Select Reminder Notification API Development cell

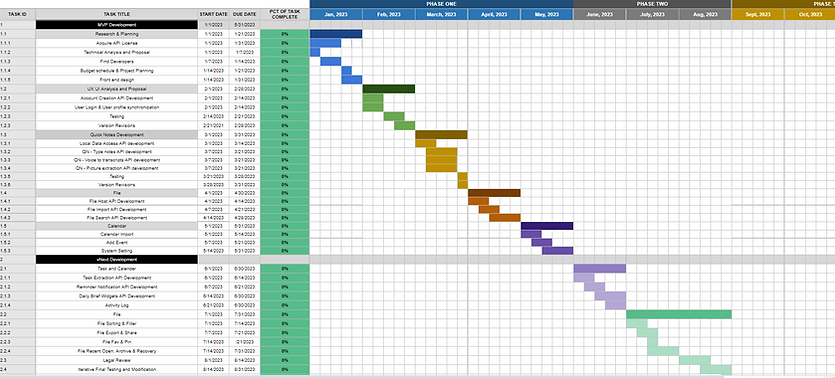(x=117, y=286)
